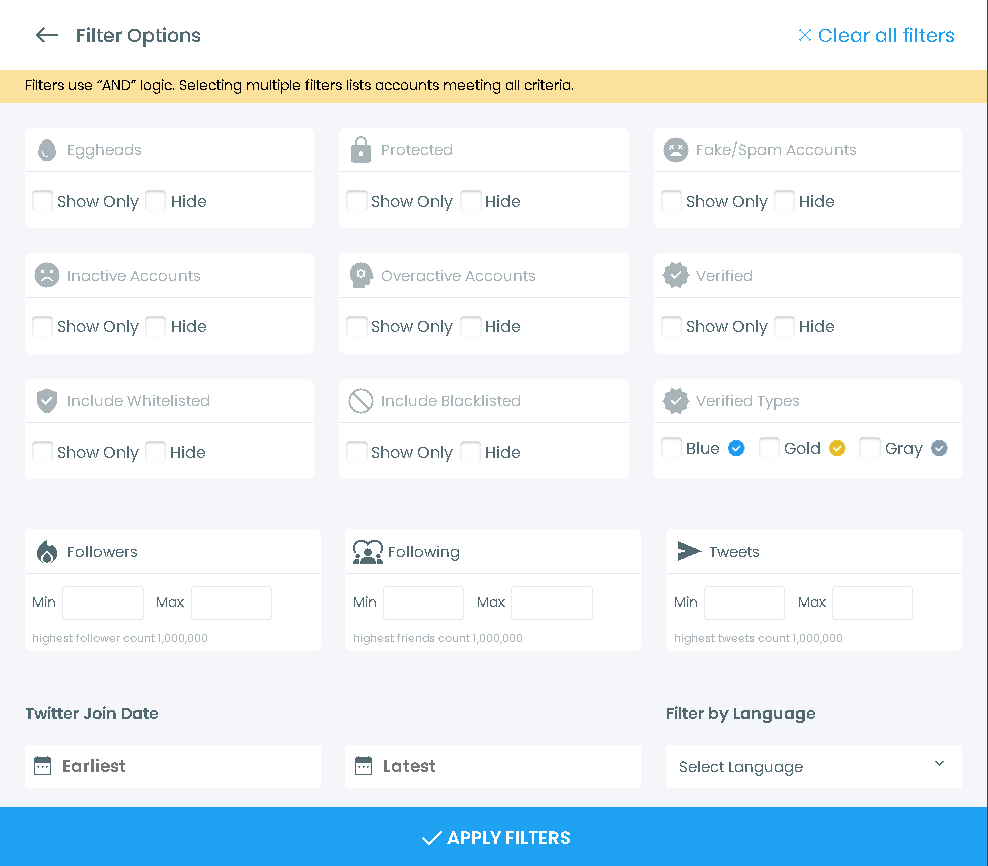The height and width of the screenshot is (866, 988).
Task: Click the back arrow at top left
Action: point(46,35)
